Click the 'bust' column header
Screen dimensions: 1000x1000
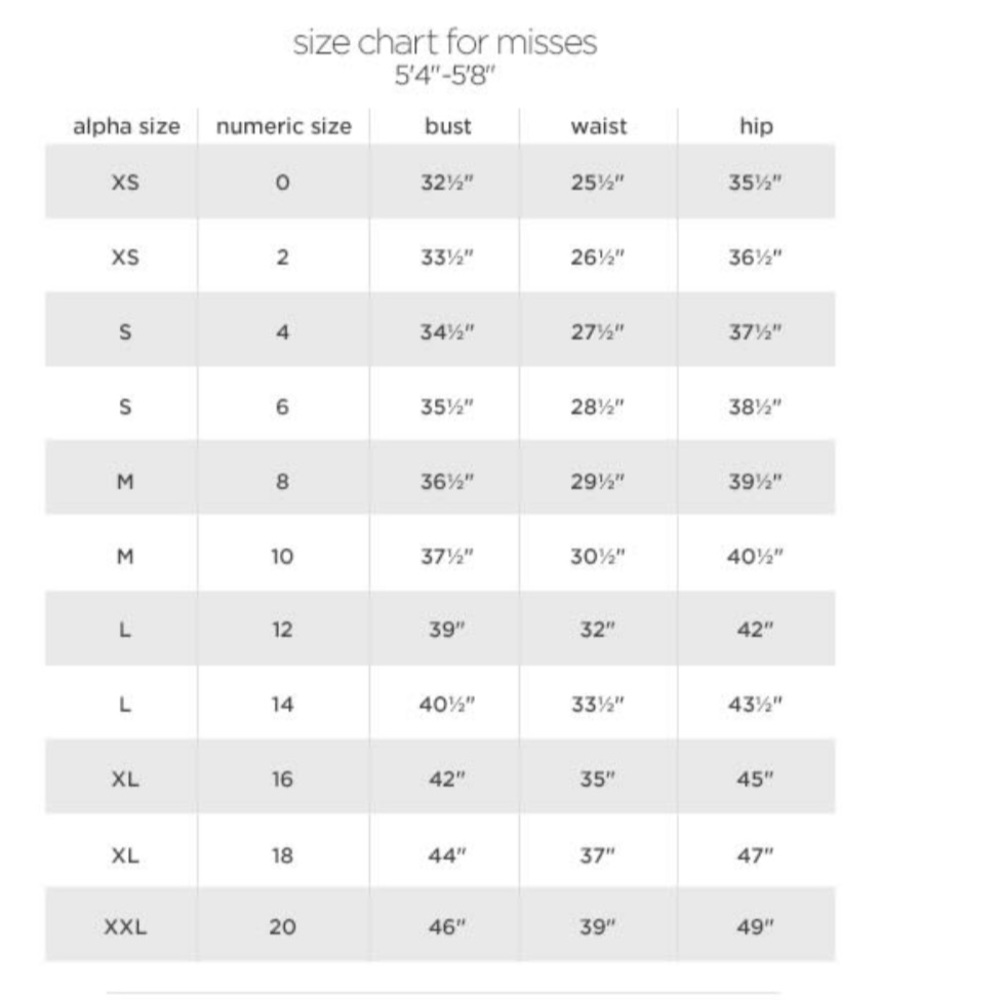point(448,126)
